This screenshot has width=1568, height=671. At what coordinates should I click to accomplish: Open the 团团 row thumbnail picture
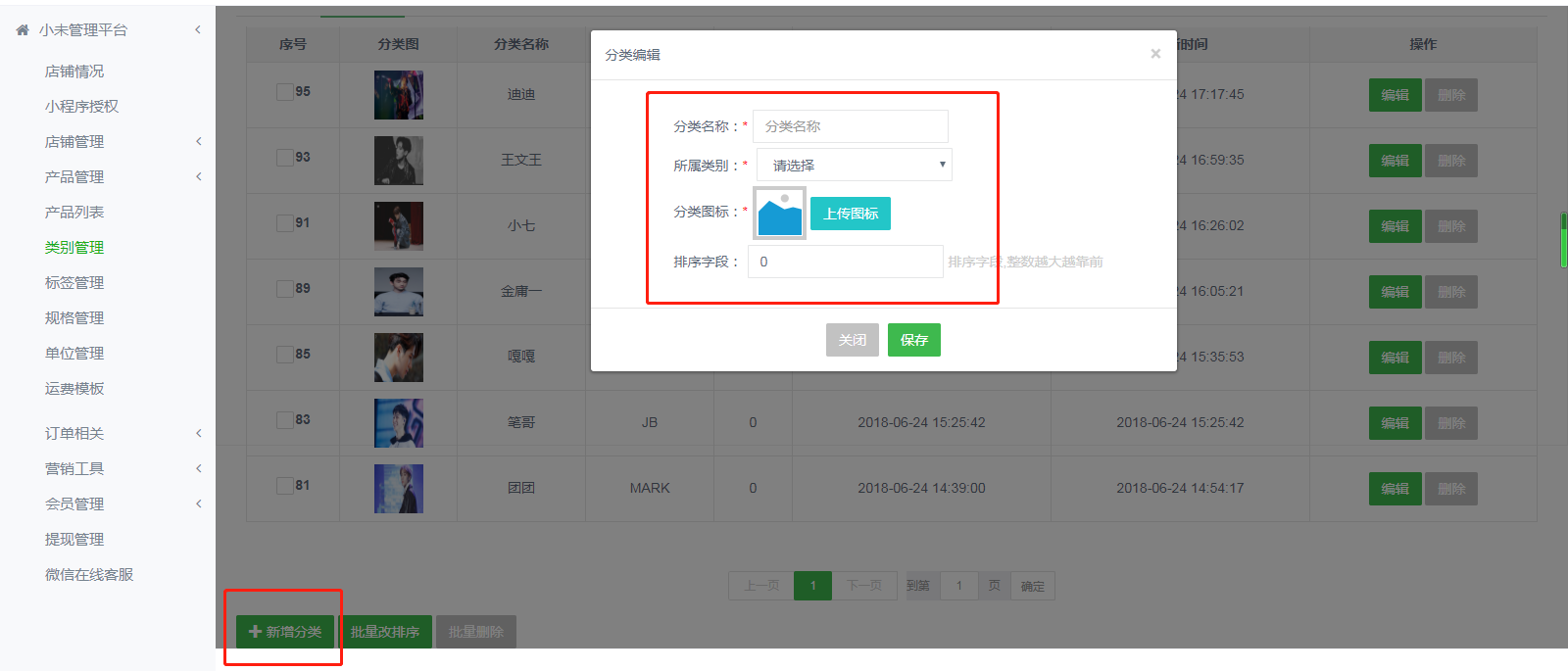398,489
